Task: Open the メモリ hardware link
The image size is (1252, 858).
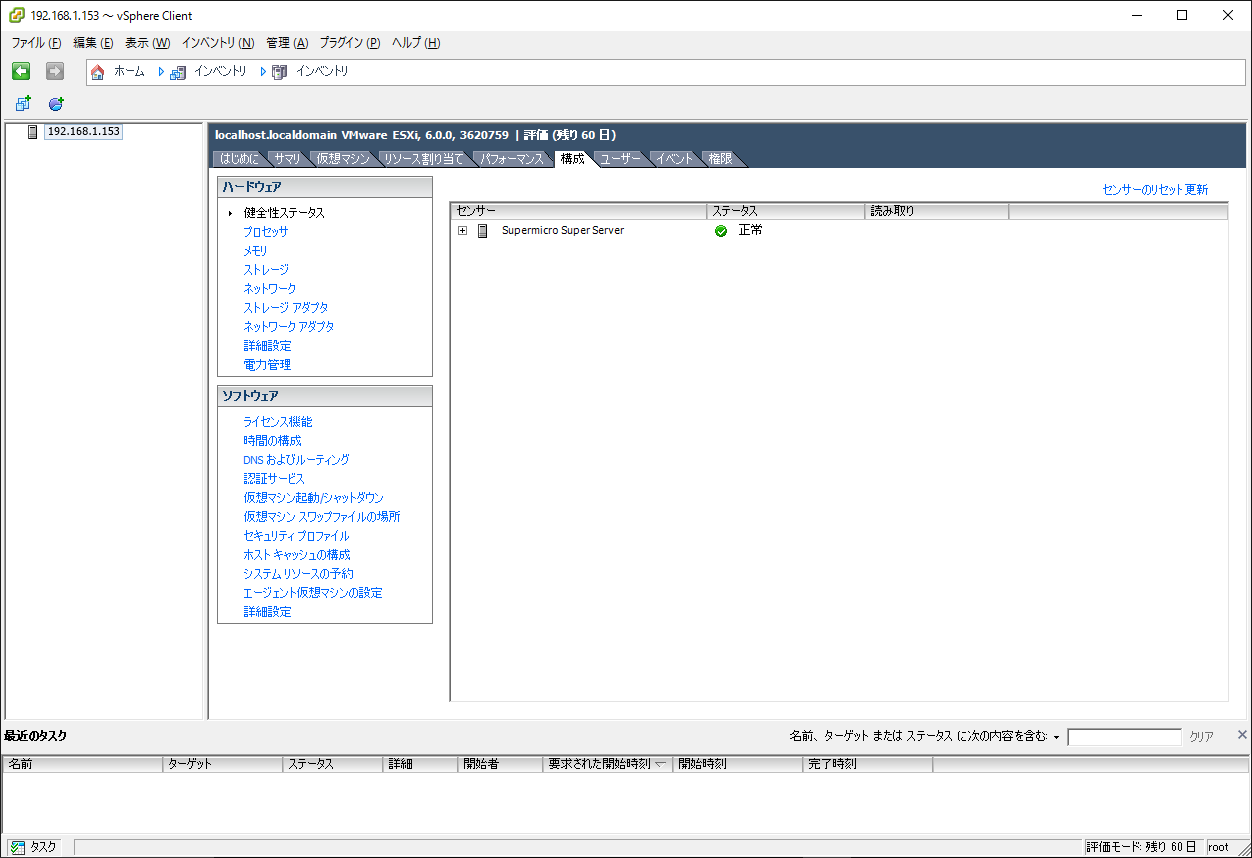Action: coord(255,251)
